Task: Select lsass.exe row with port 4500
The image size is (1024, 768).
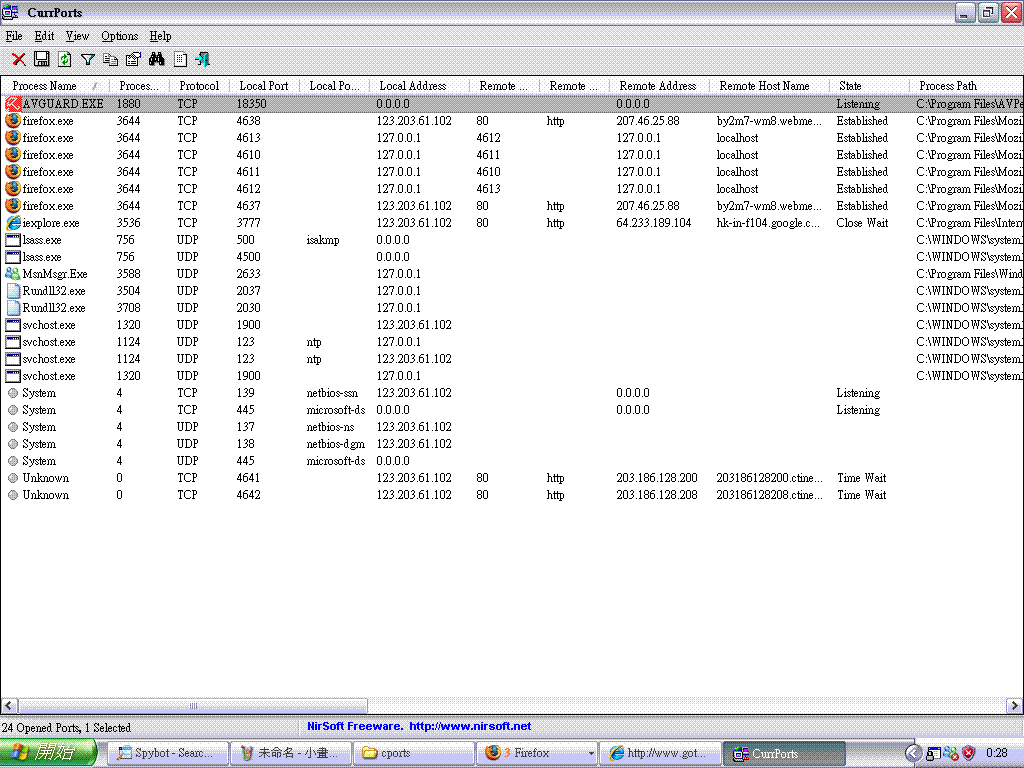Action: pyautogui.click(x=512, y=257)
